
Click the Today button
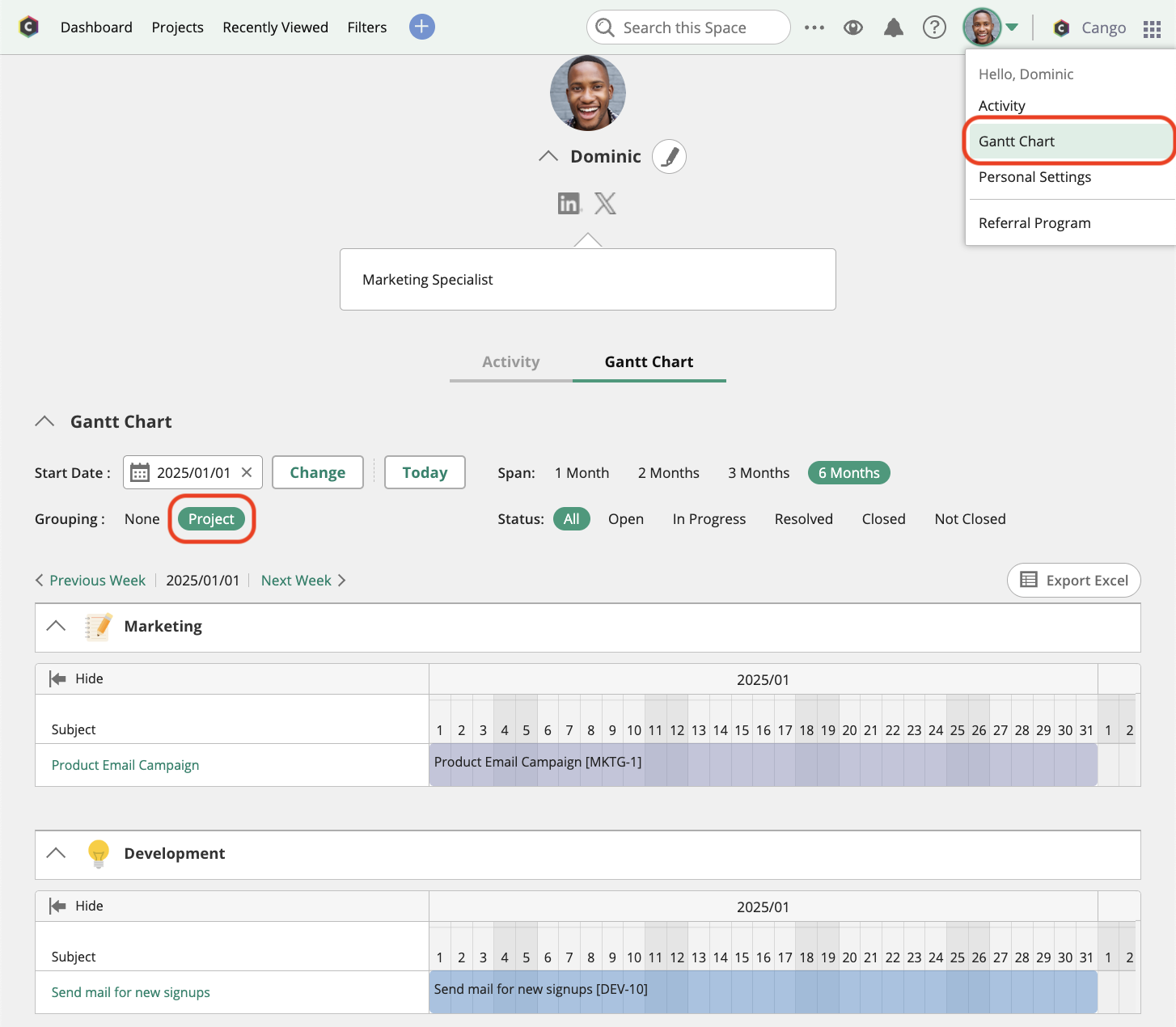point(425,472)
